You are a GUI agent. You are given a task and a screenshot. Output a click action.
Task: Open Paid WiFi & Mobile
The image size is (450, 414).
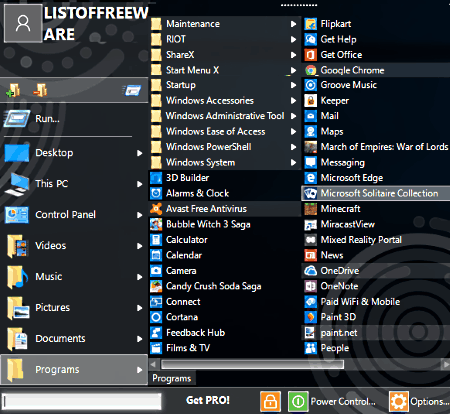(376, 302)
